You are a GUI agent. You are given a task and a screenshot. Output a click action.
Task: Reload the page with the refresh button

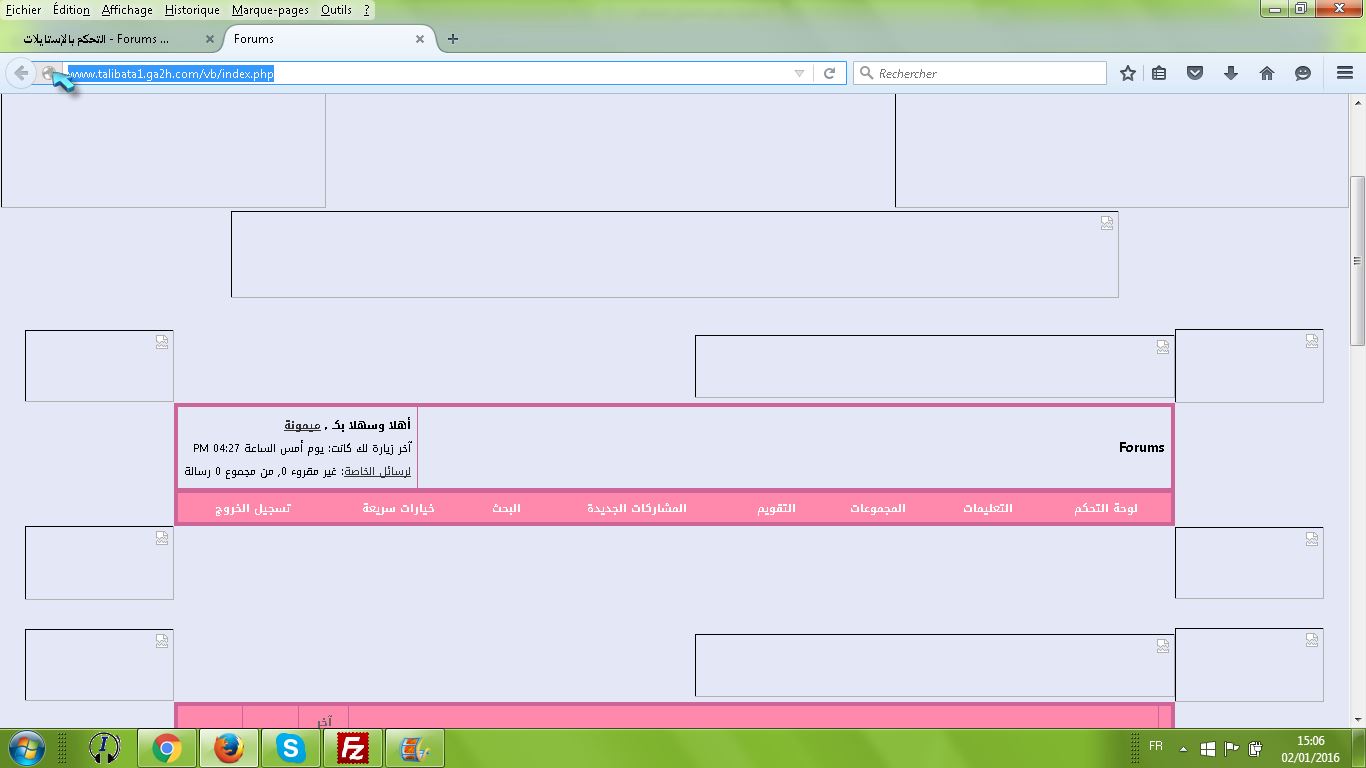829,73
